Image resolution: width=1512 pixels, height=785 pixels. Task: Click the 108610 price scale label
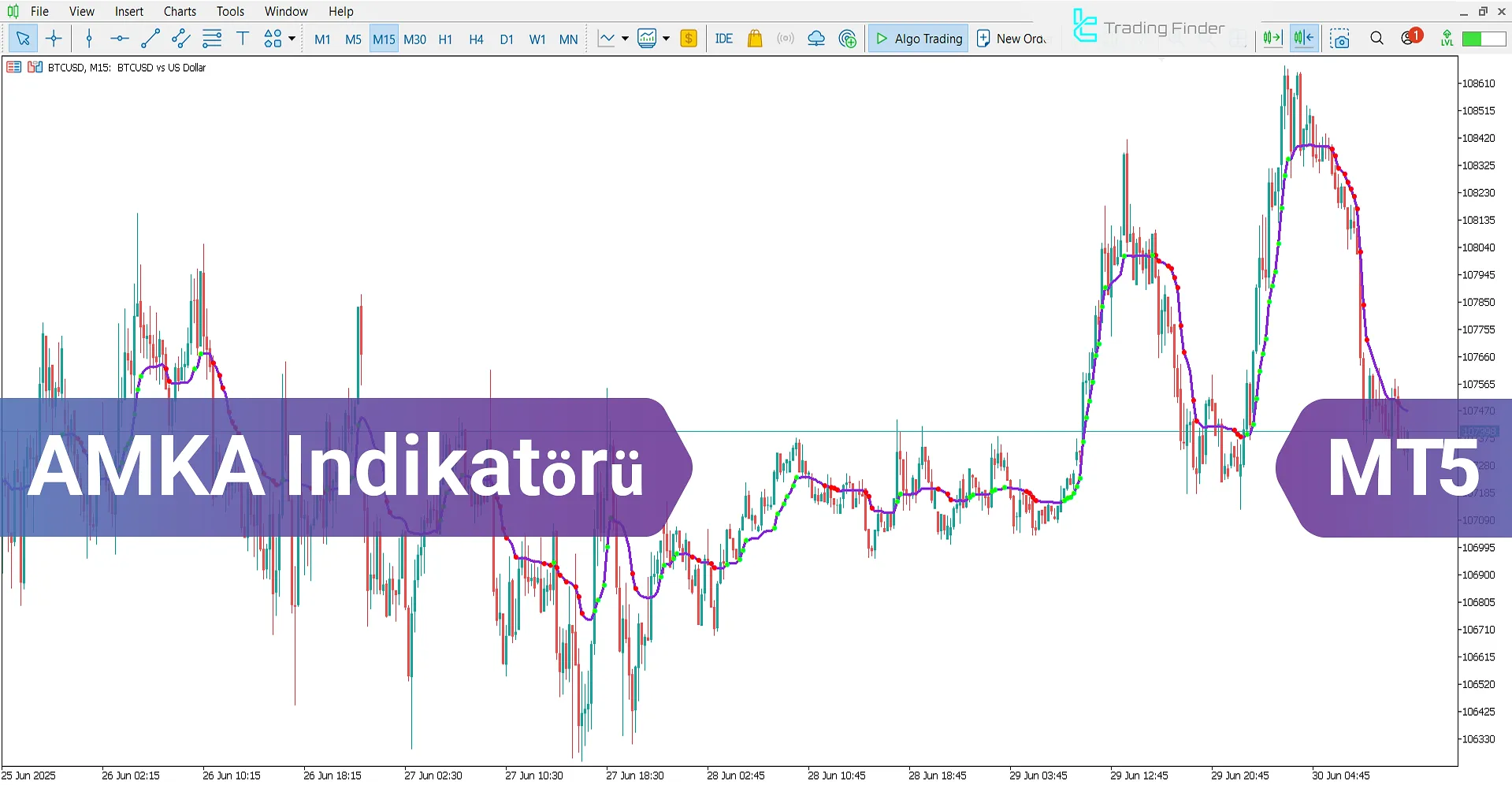[x=1479, y=84]
